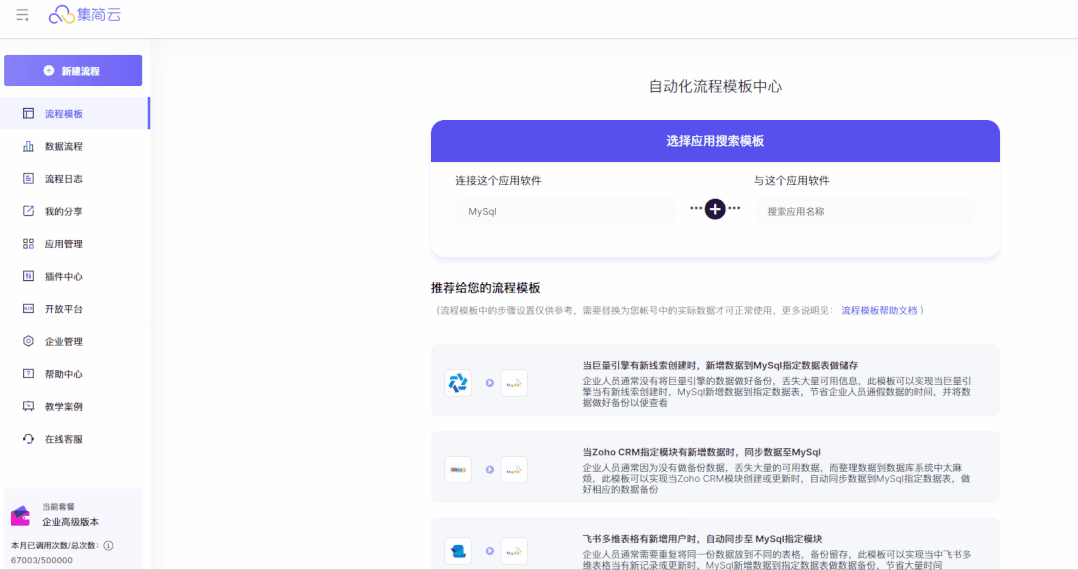1078x570 pixels.
Task: Click the 教学案例 icon
Action: [28, 407]
